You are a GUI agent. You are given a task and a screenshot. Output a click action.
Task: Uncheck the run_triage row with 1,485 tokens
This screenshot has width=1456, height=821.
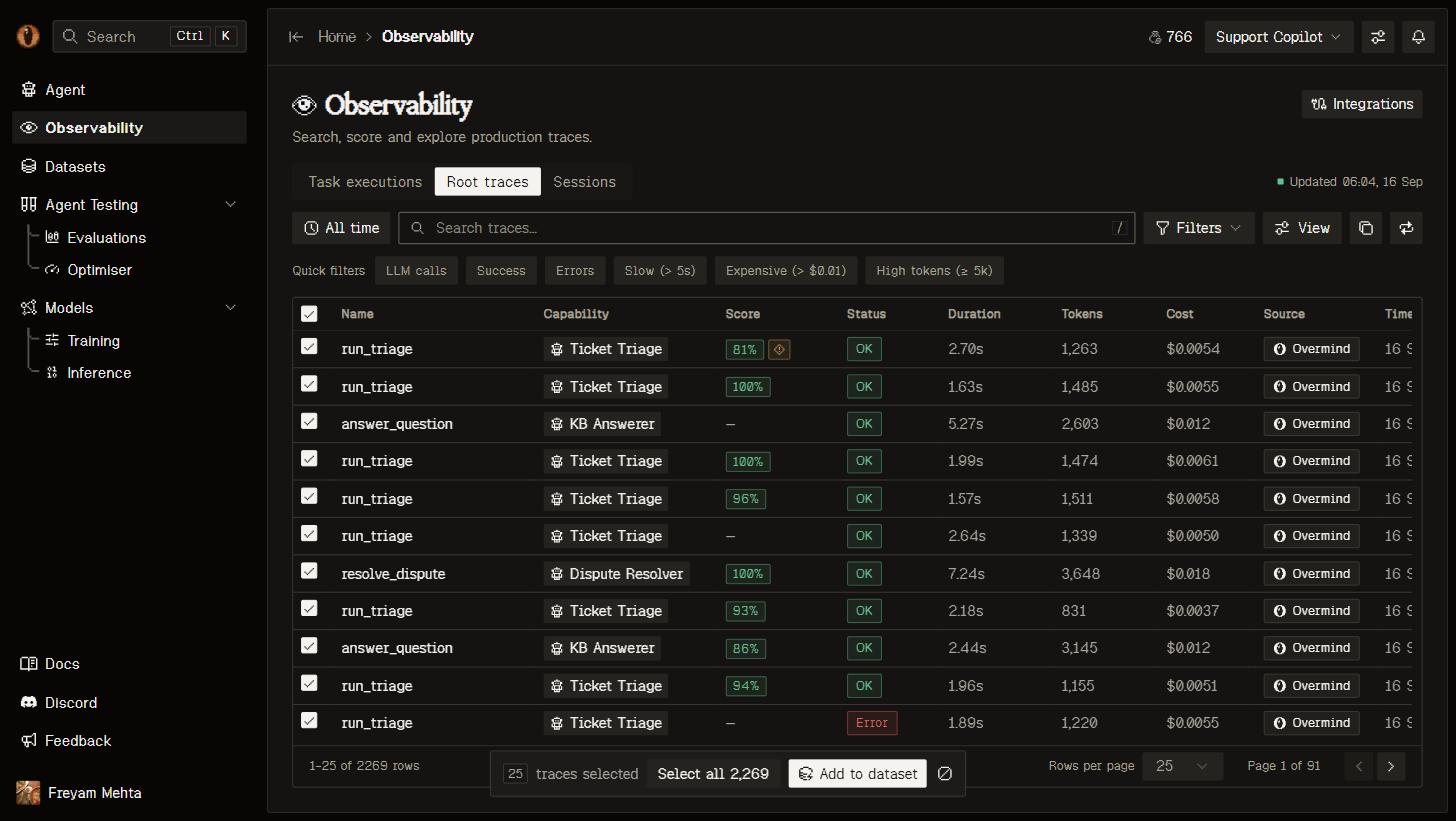click(309, 384)
